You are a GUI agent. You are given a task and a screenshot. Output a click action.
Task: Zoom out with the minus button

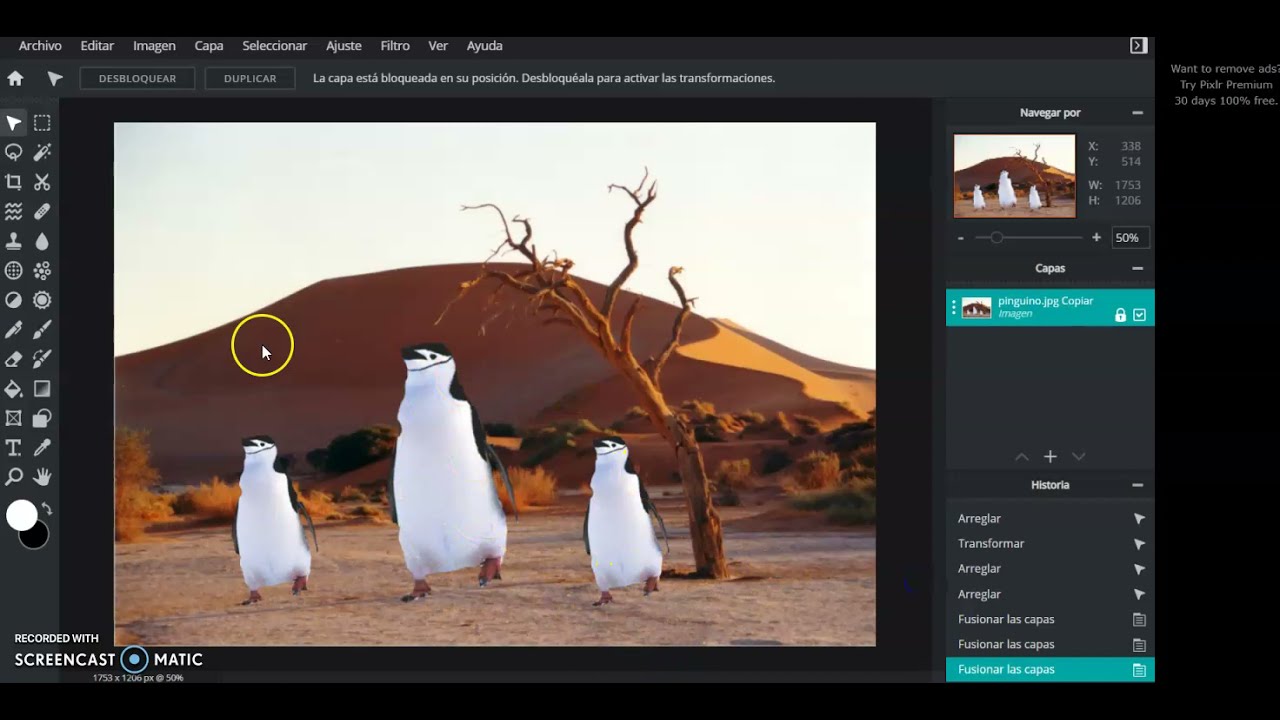pos(961,238)
